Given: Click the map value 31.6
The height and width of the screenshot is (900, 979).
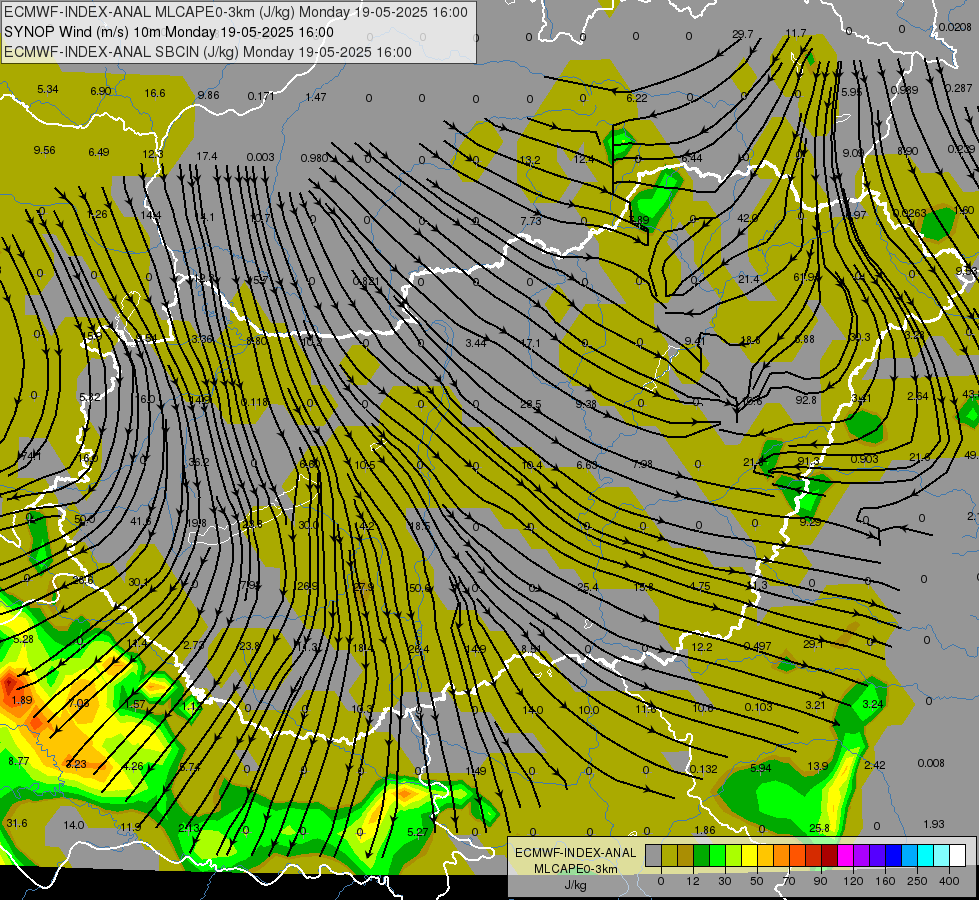Looking at the screenshot, I should tap(17, 823).
